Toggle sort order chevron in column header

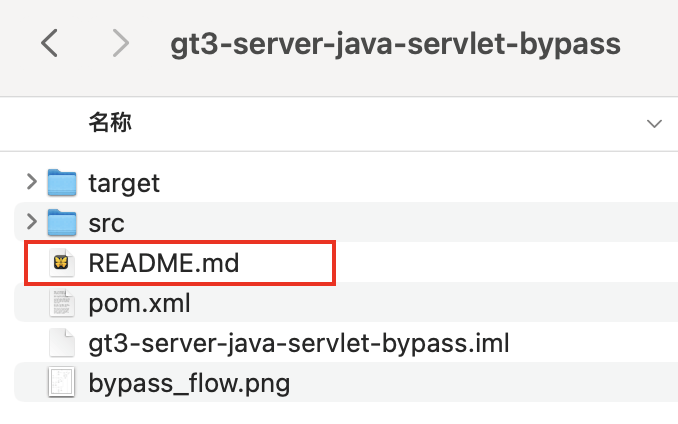click(x=655, y=124)
